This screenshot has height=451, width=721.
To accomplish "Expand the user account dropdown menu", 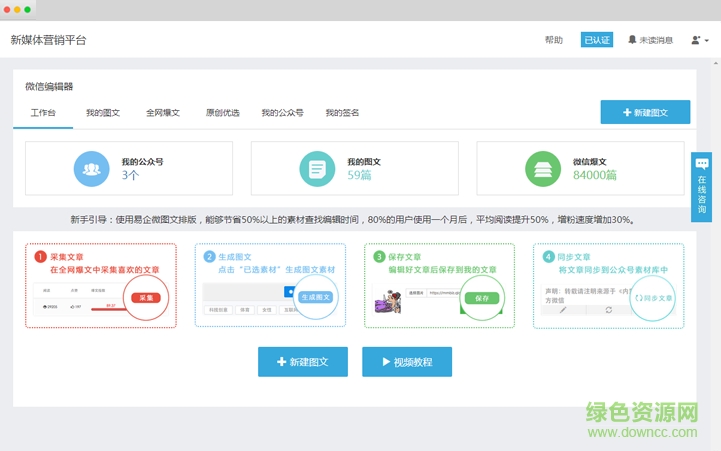I will pyautogui.click(x=700, y=40).
